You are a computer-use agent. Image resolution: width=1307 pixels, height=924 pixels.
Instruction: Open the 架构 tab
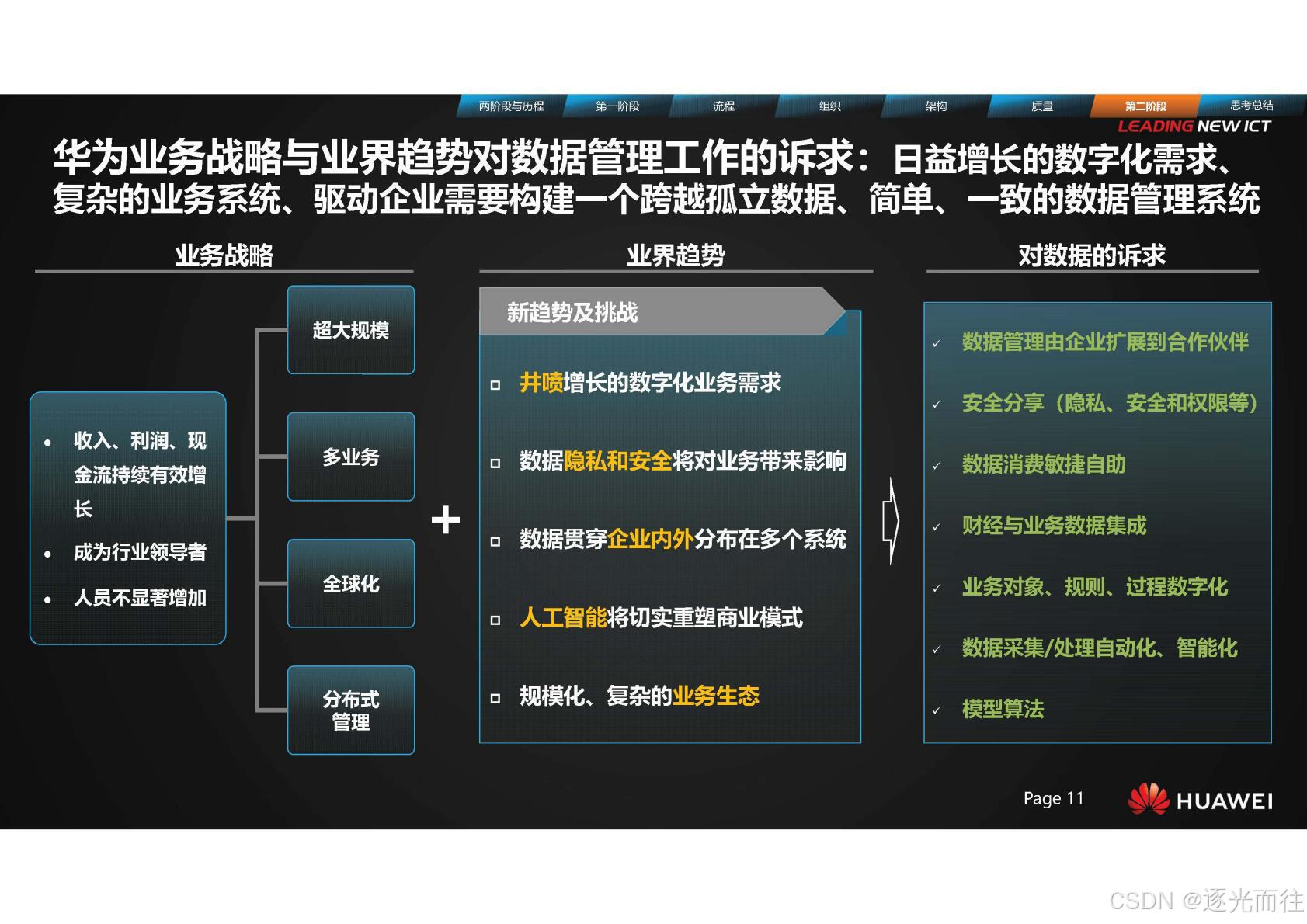[x=936, y=106]
